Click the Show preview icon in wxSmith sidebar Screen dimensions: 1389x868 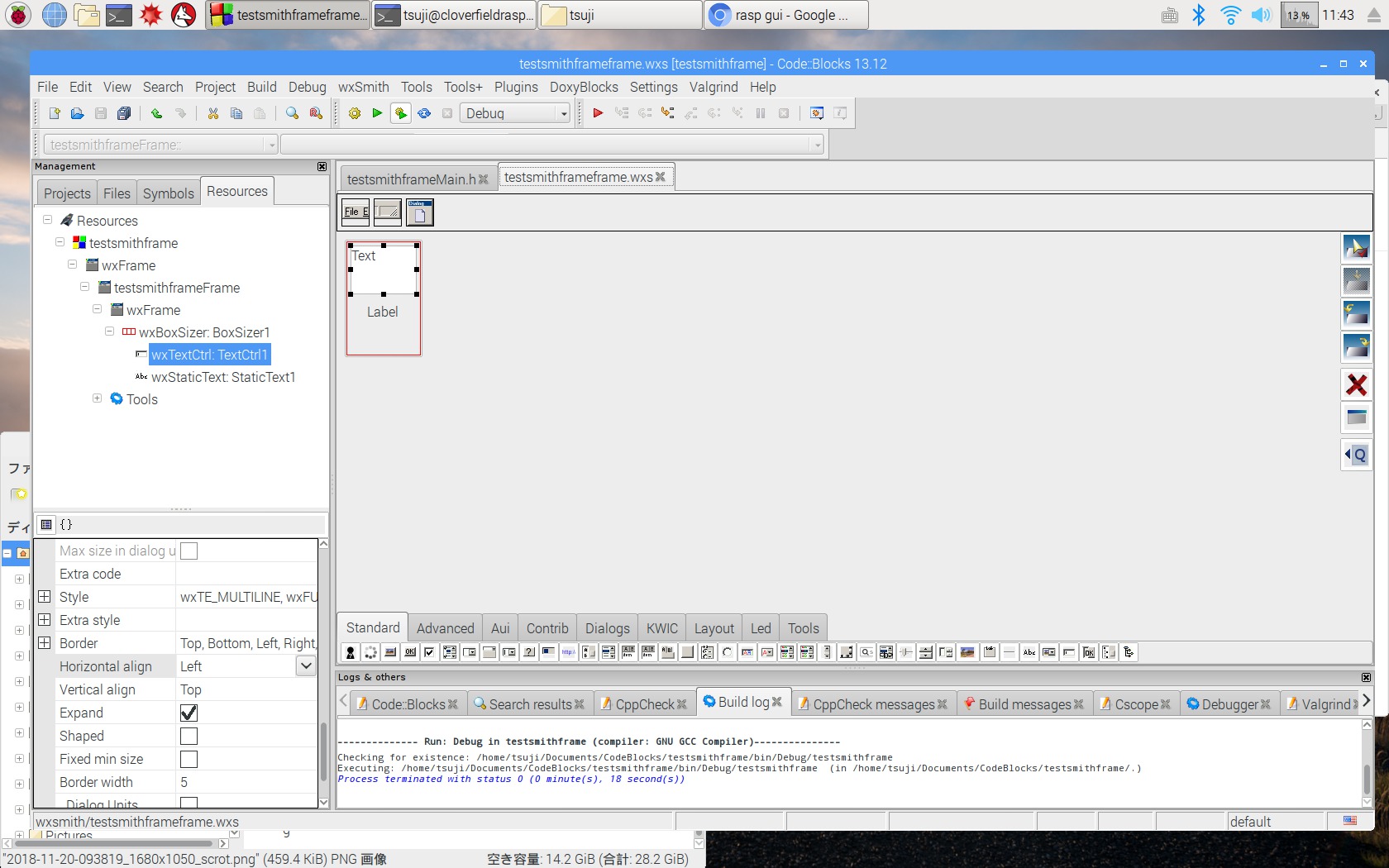(1357, 417)
